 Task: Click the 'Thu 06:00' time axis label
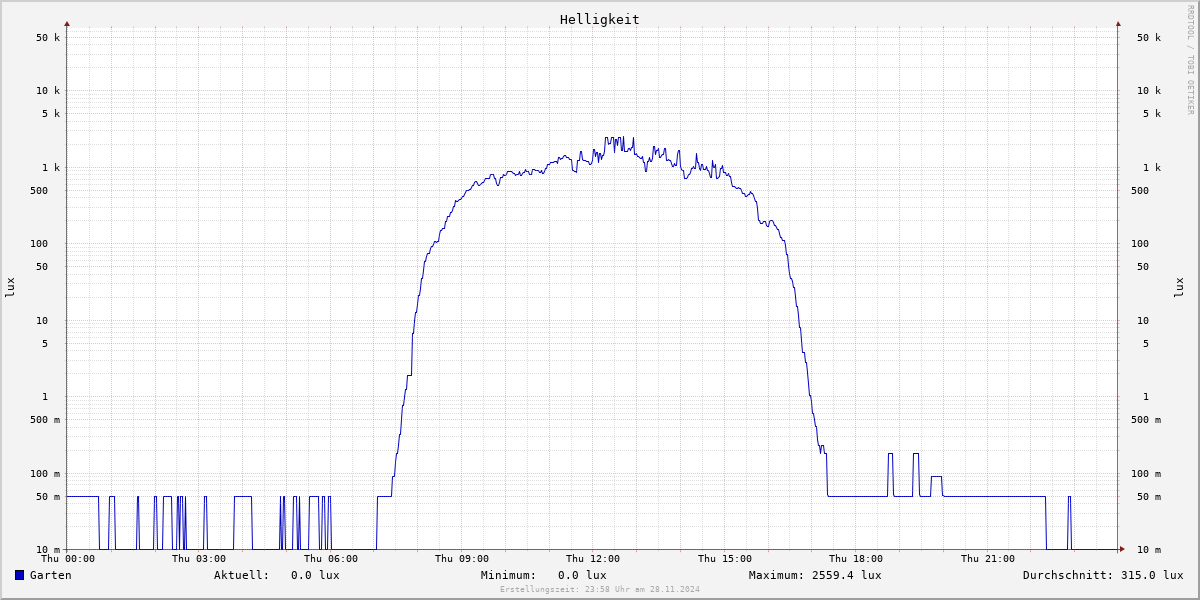tap(331, 559)
